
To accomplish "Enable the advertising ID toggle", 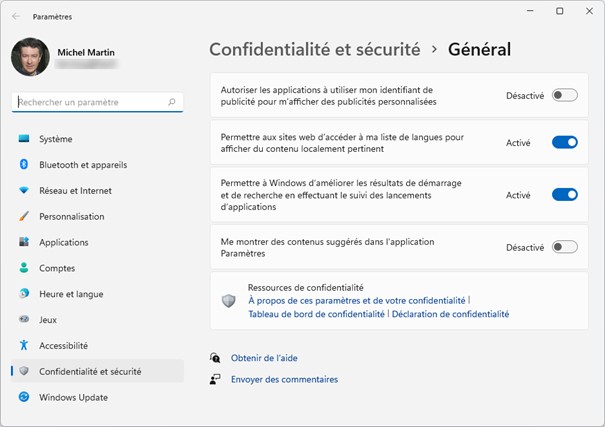I will pos(564,95).
